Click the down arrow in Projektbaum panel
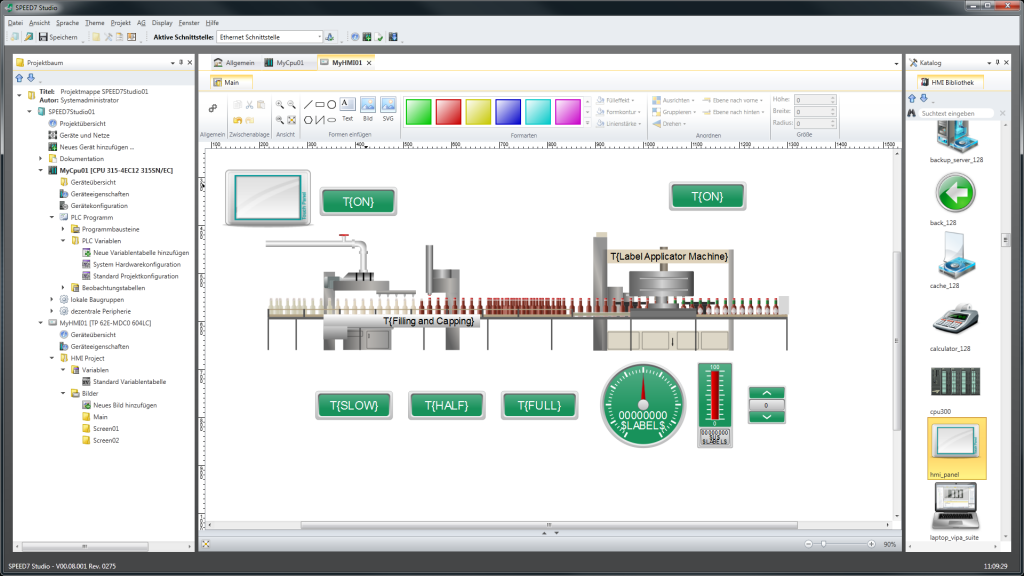1024x576 pixels. pyautogui.click(x=31, y=78)
